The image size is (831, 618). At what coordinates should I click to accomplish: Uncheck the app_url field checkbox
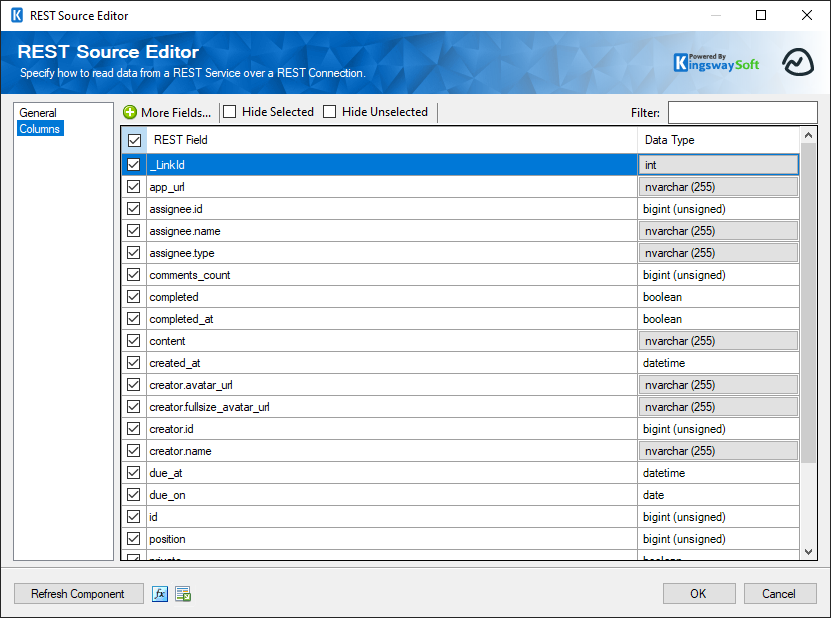click(134, 187)
